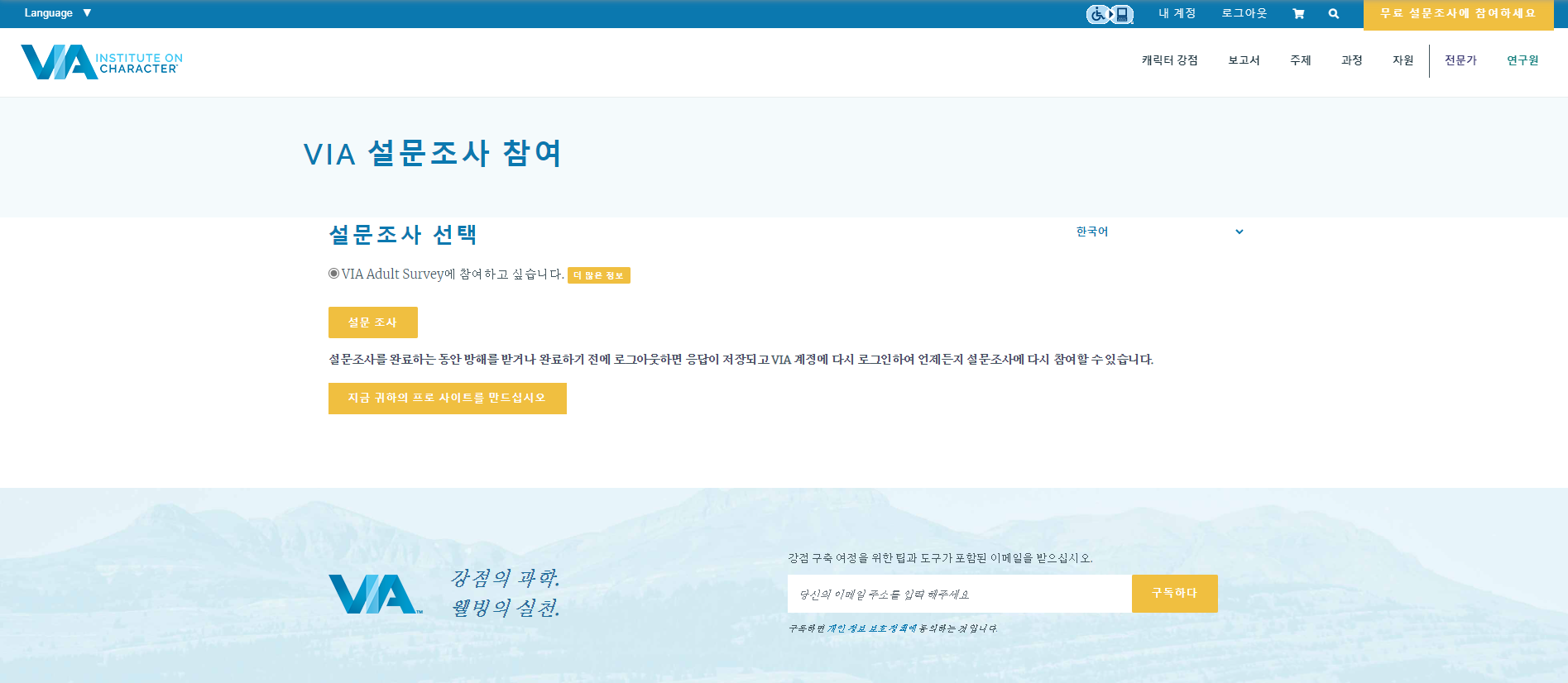Go home via VIA Institute on Character logo
Viewport: 1568px width, 683px height.
102,62
